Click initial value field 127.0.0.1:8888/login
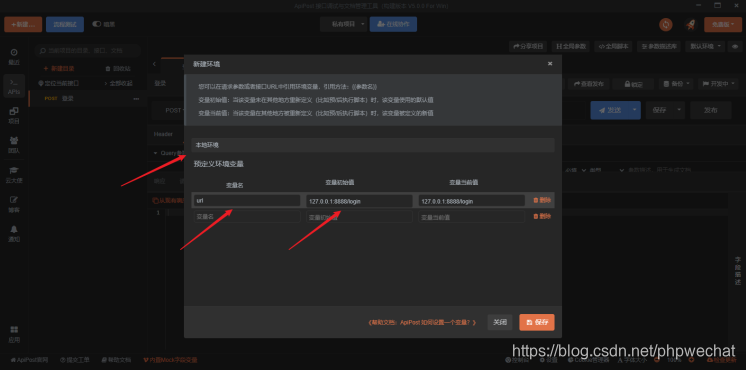The width and height of the screenshot is (746, 370). point(359,201)
